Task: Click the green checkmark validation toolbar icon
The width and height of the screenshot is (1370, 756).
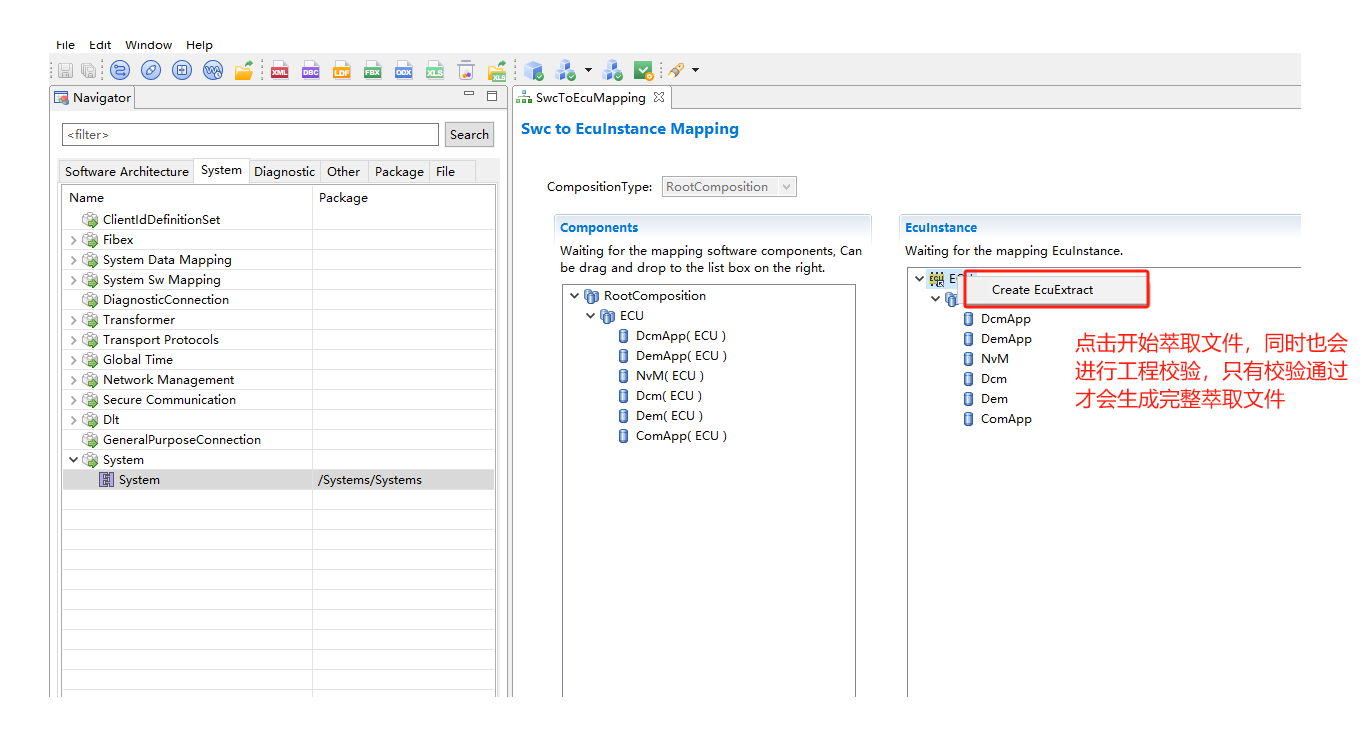Action: 643,71
